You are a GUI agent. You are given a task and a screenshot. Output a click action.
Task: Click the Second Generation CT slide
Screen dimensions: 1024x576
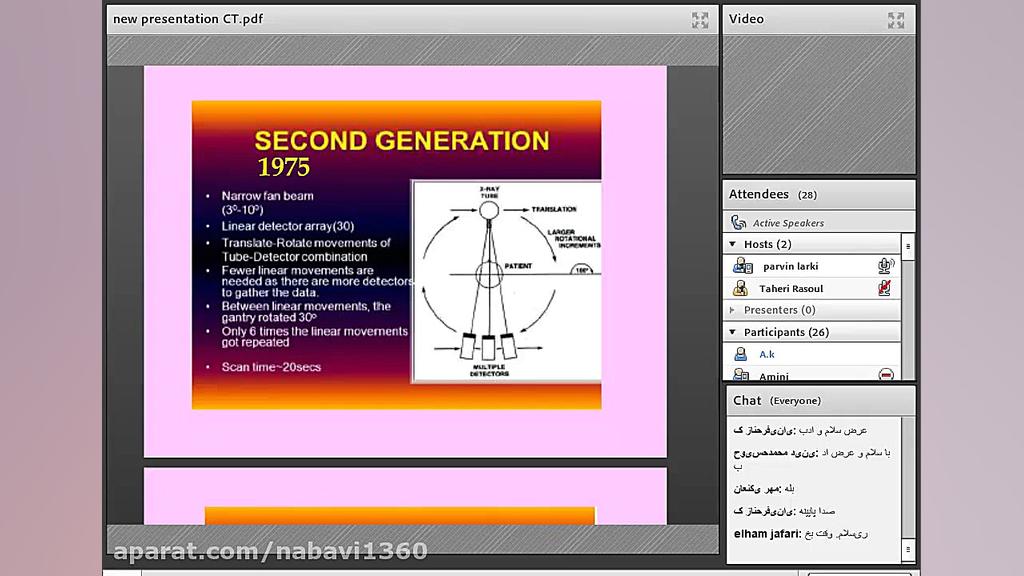point(396,255)
